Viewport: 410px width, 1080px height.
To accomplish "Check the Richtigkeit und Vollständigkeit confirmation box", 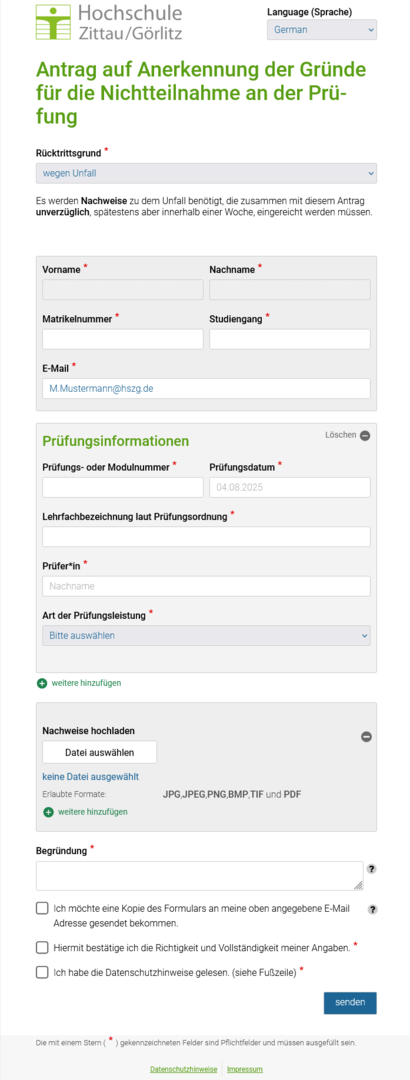I will pos(42,948).
